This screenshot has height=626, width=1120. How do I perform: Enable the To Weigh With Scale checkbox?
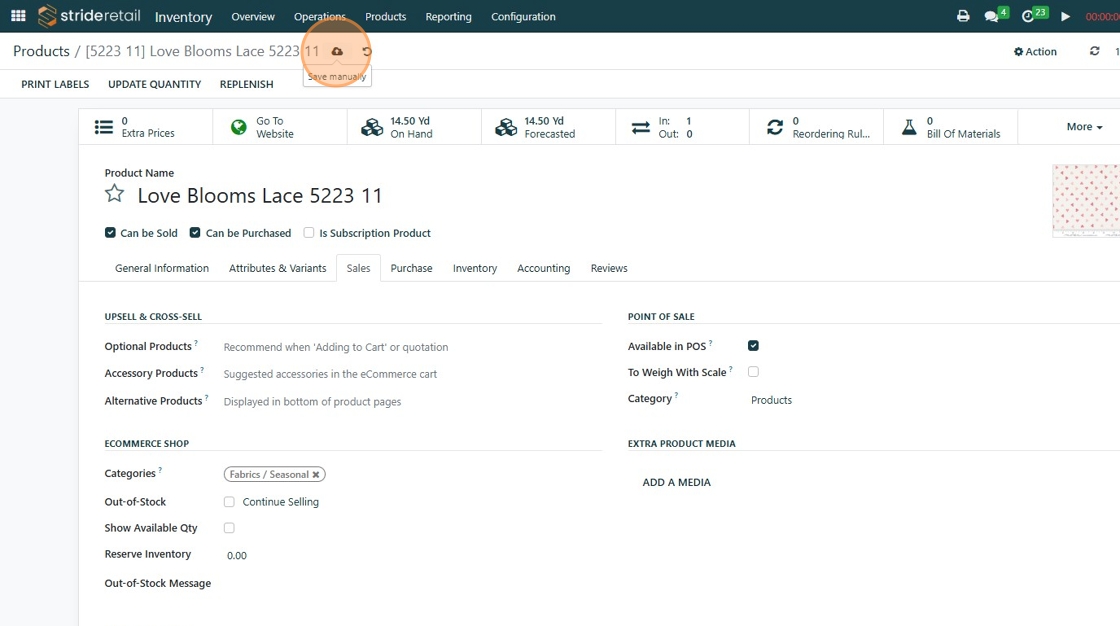[x=753, y=372]
